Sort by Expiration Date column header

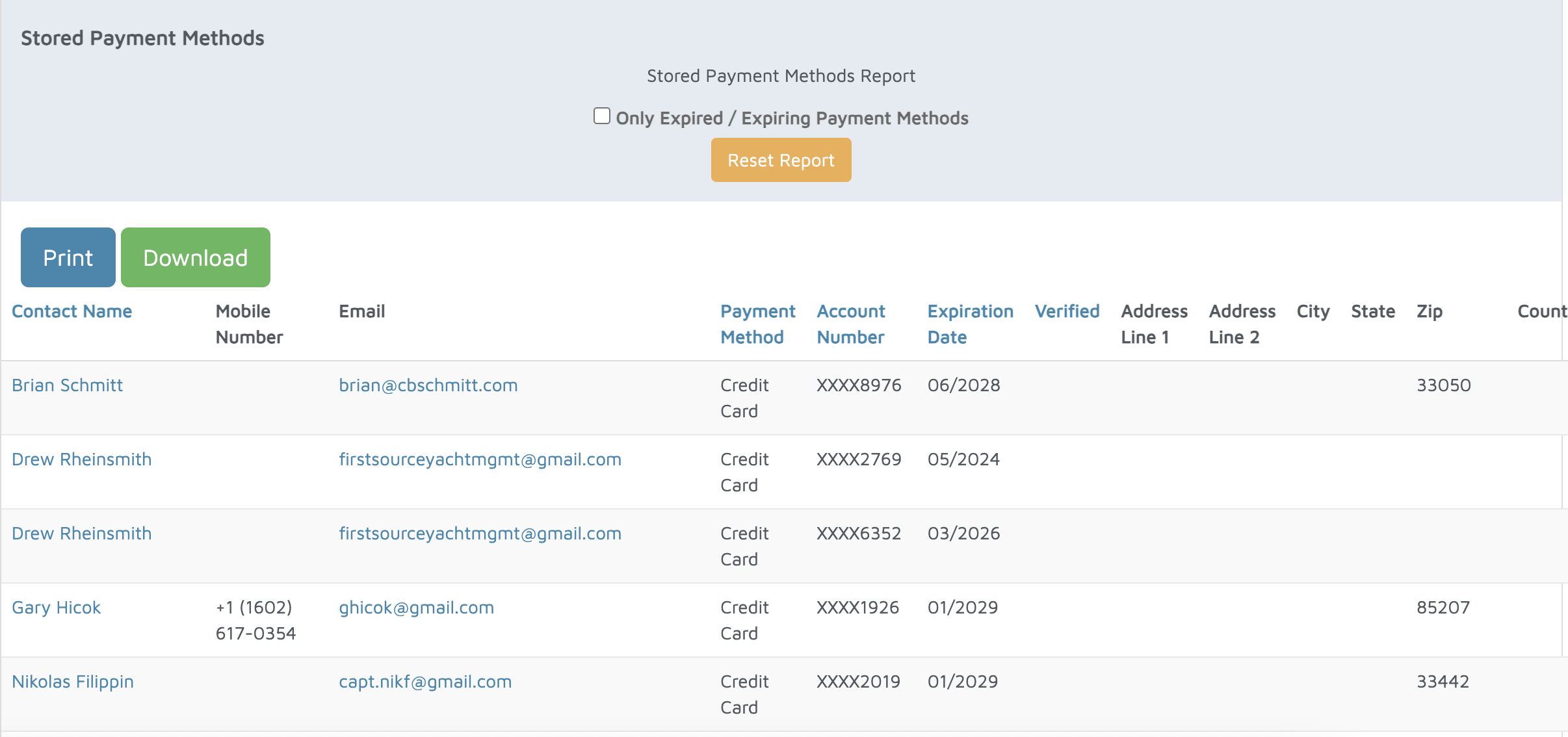(970, 324)
